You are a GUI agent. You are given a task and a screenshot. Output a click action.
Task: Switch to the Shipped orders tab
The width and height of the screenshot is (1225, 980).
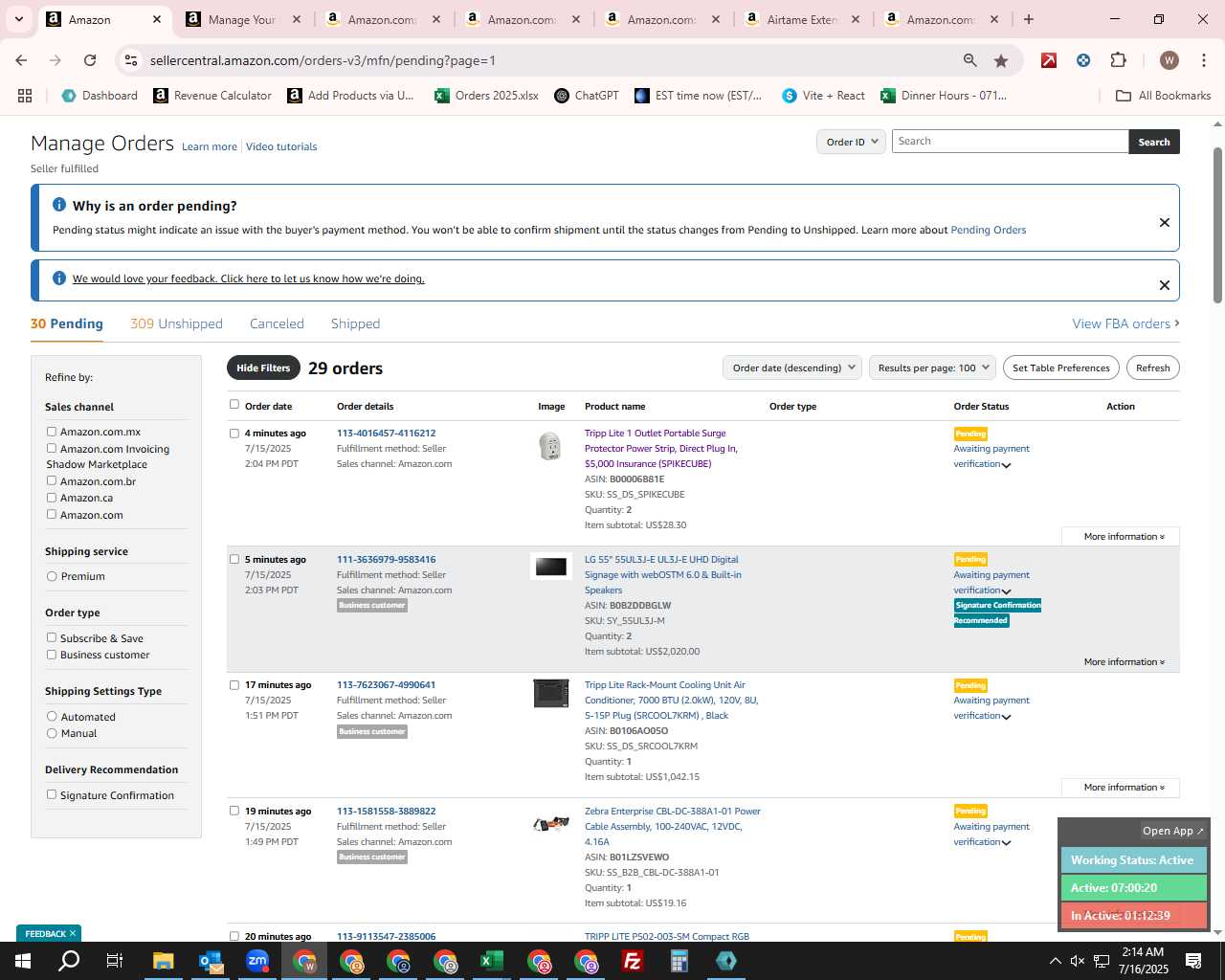[355, 323]
